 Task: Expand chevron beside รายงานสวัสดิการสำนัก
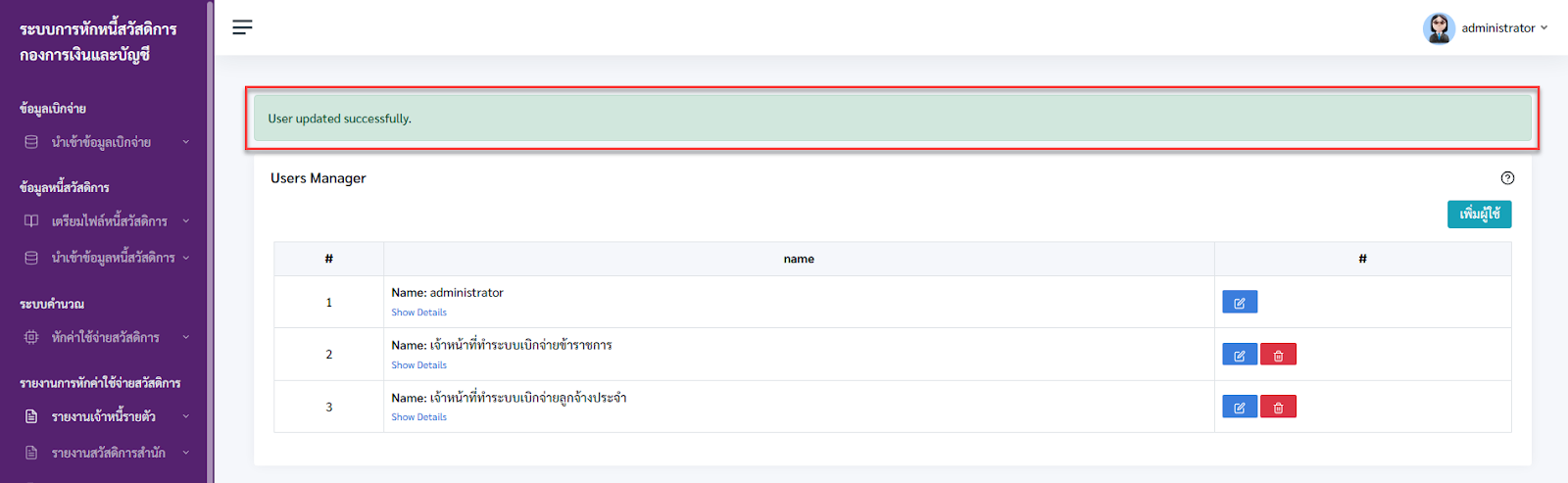click(186, 453)
